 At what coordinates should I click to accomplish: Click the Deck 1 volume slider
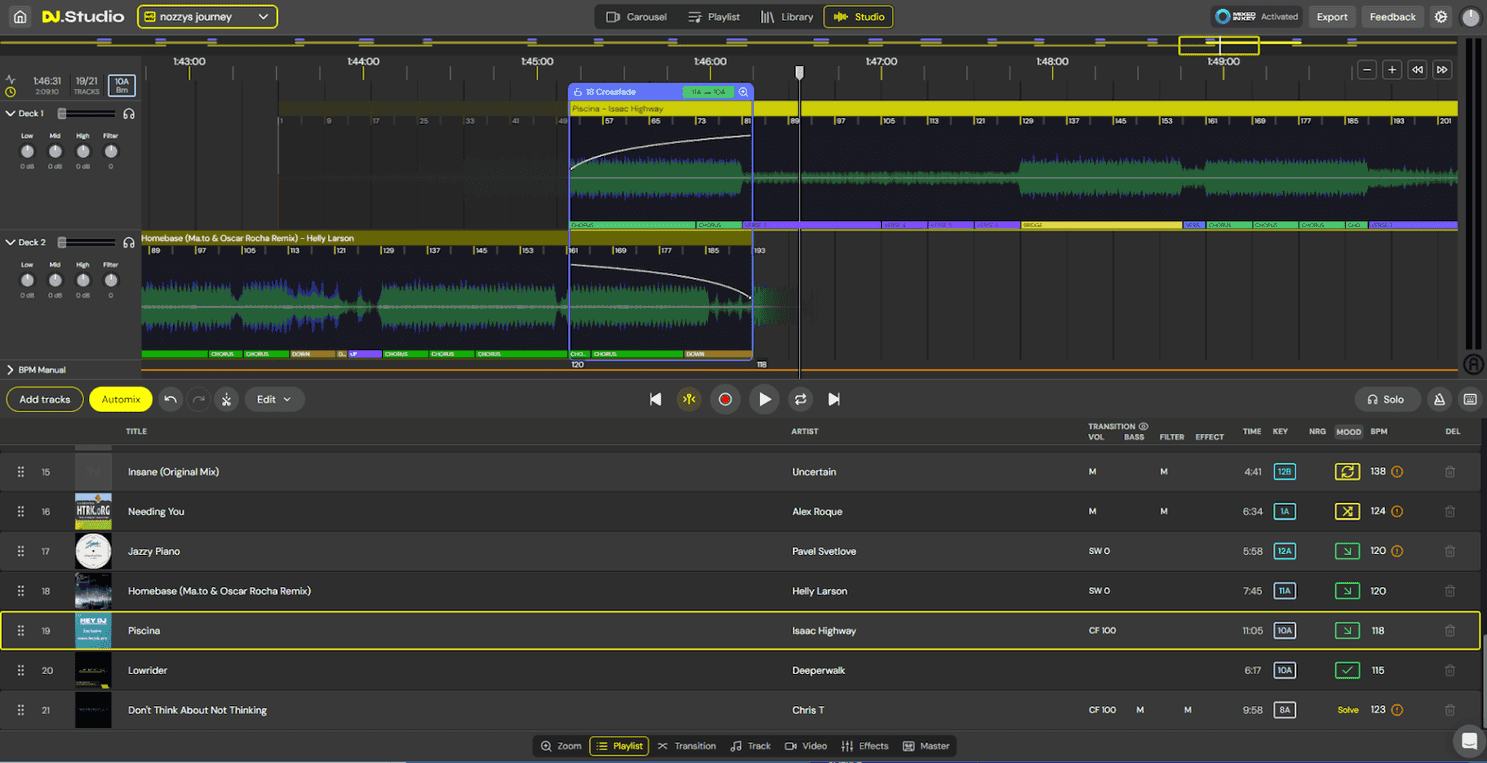pyautogui.click(x=87, y=114)
